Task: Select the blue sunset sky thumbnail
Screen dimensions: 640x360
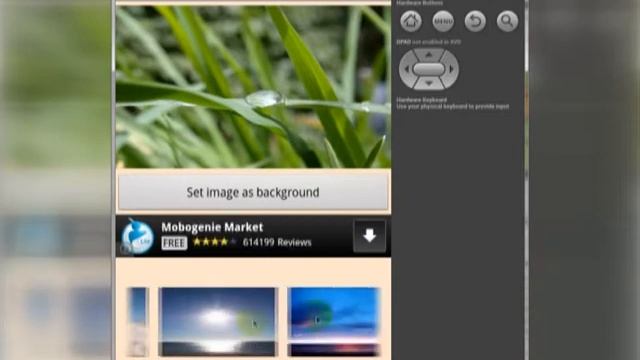Action: point(334,322)
